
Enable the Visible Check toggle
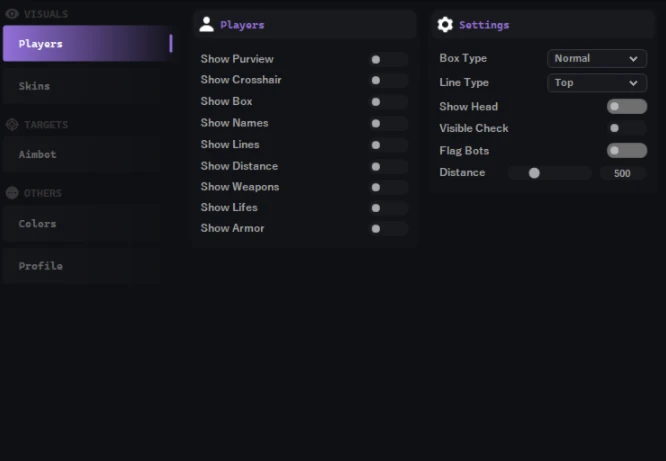(x=627, y=128)
